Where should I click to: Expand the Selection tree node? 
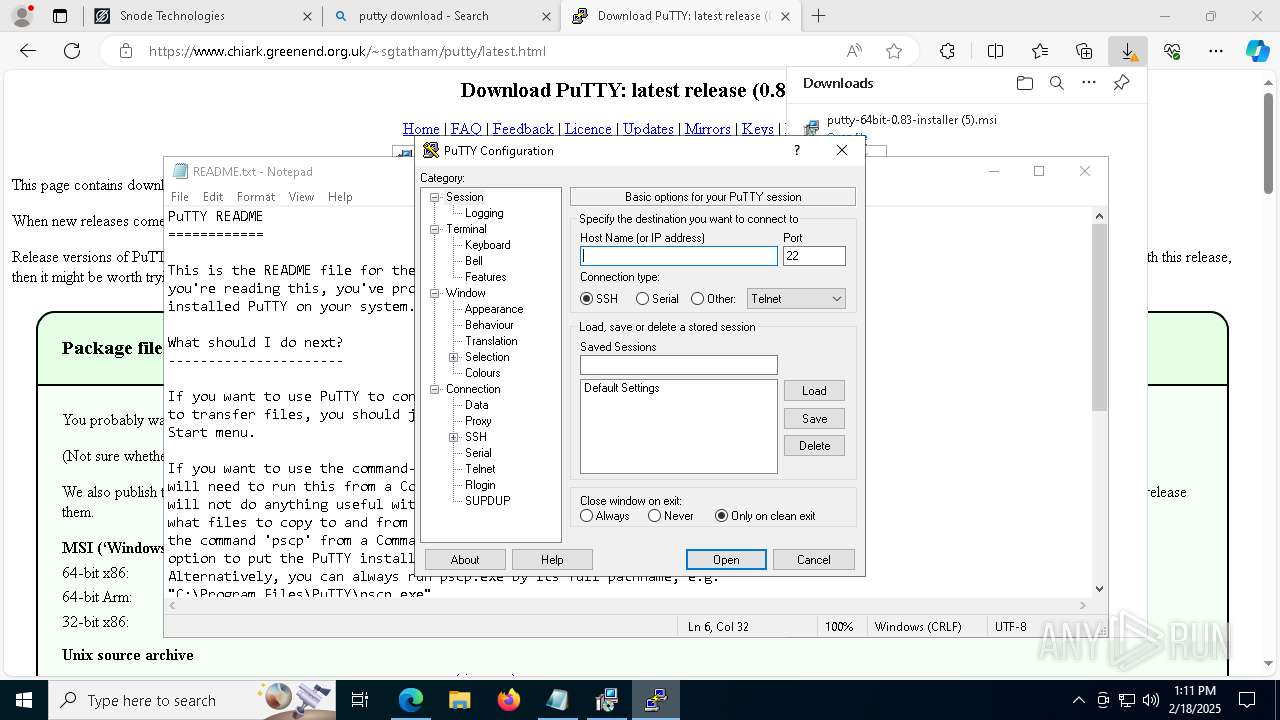454,357
